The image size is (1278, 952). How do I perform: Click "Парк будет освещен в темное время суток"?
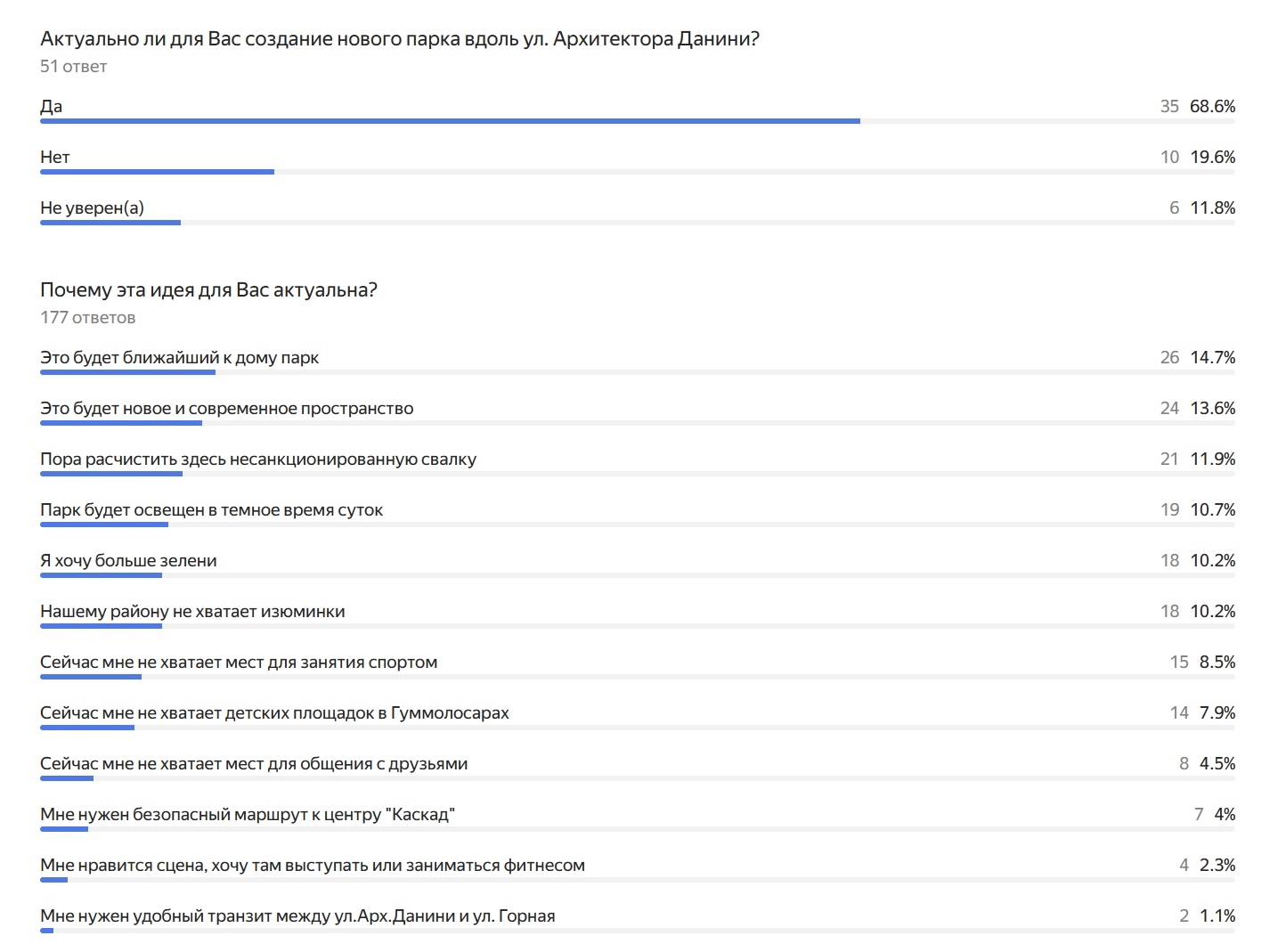[211, 509]
